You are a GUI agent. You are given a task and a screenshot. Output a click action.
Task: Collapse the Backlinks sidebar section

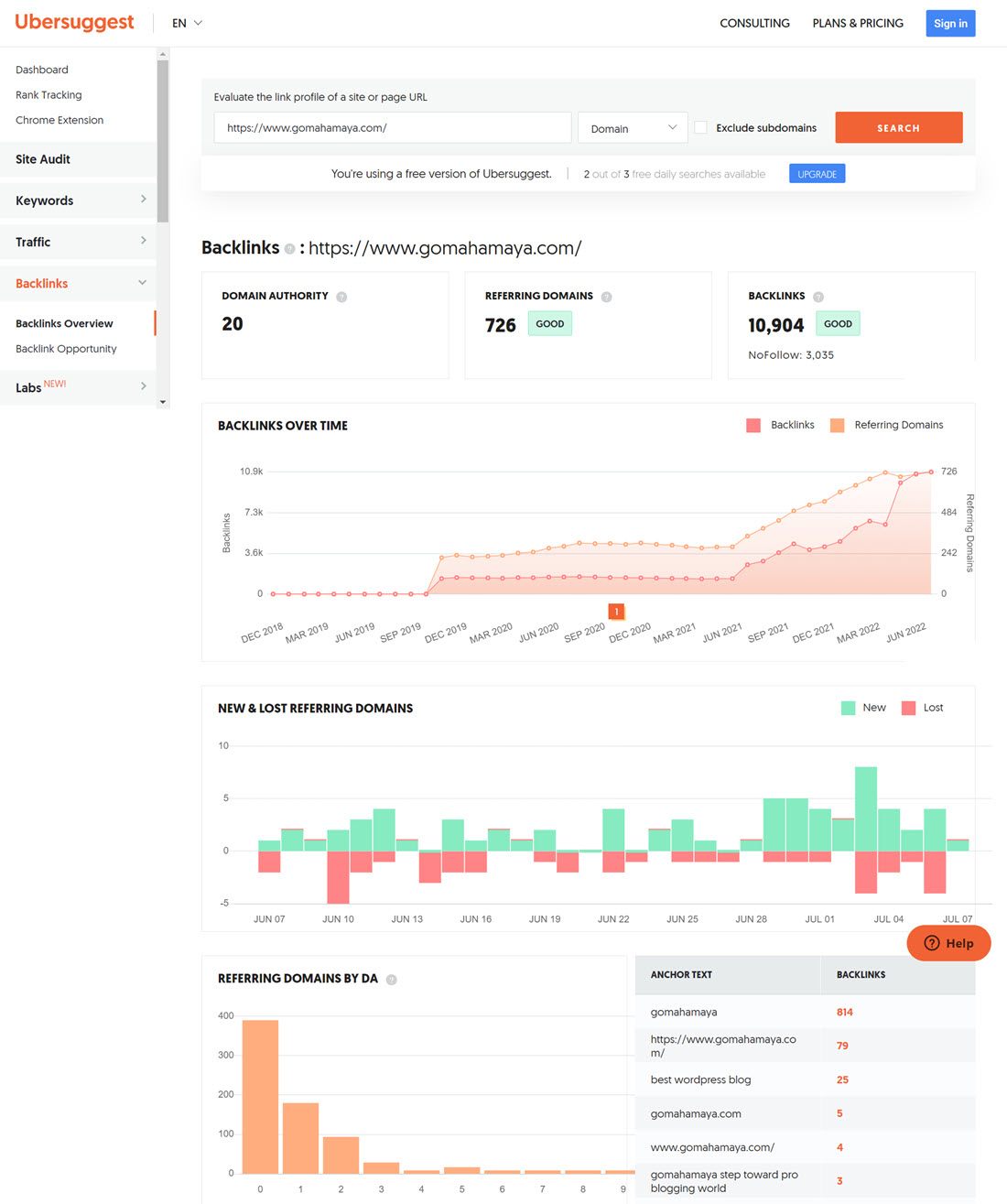click(78, 284)
